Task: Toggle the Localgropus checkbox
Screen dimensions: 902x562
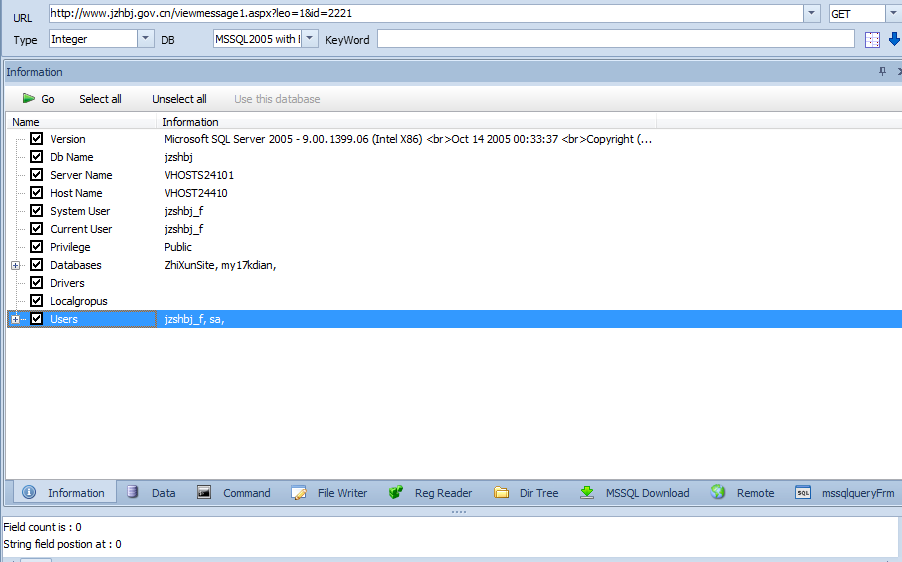Action: [37, 300]
